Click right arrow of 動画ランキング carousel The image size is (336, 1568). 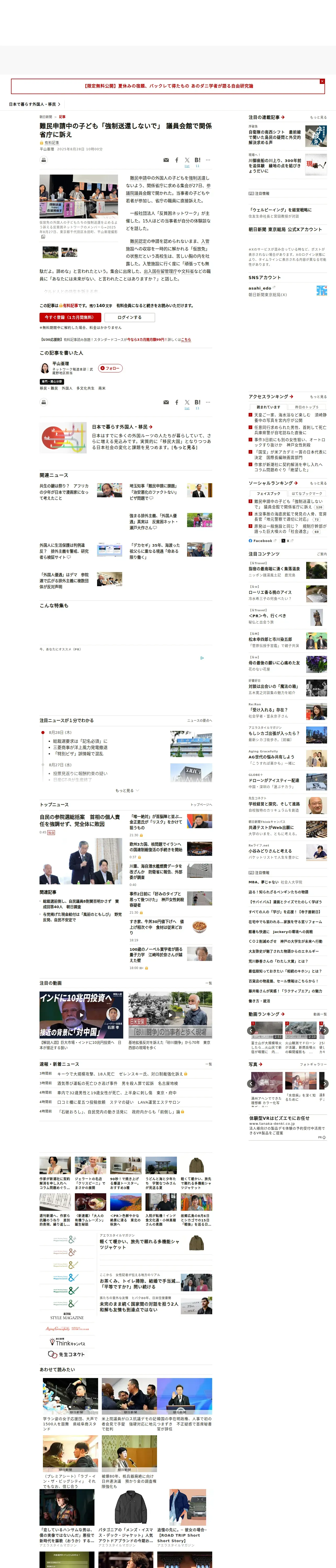coord(324,1030)
